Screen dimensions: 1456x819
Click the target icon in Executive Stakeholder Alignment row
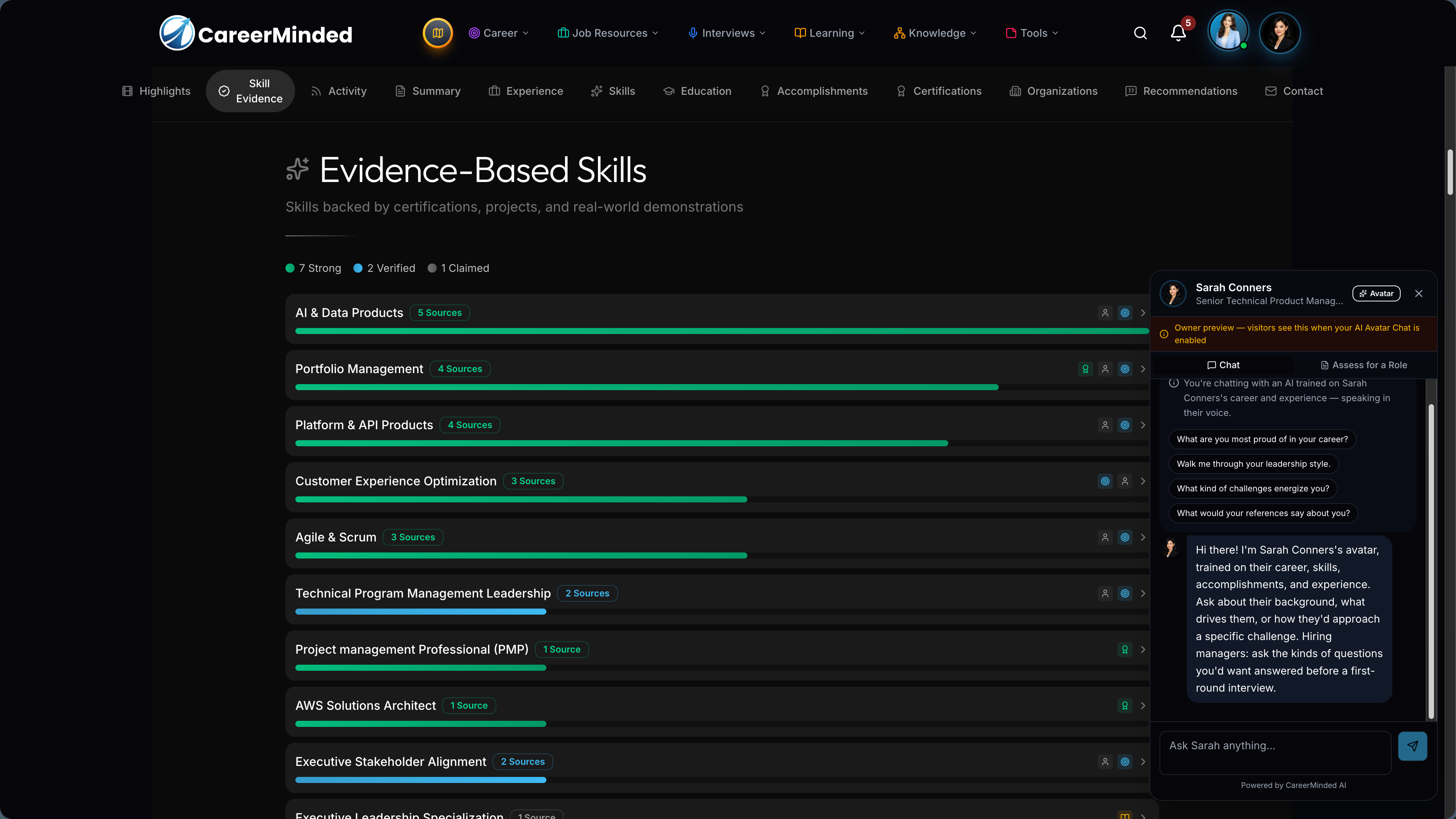coord(1125,762)
